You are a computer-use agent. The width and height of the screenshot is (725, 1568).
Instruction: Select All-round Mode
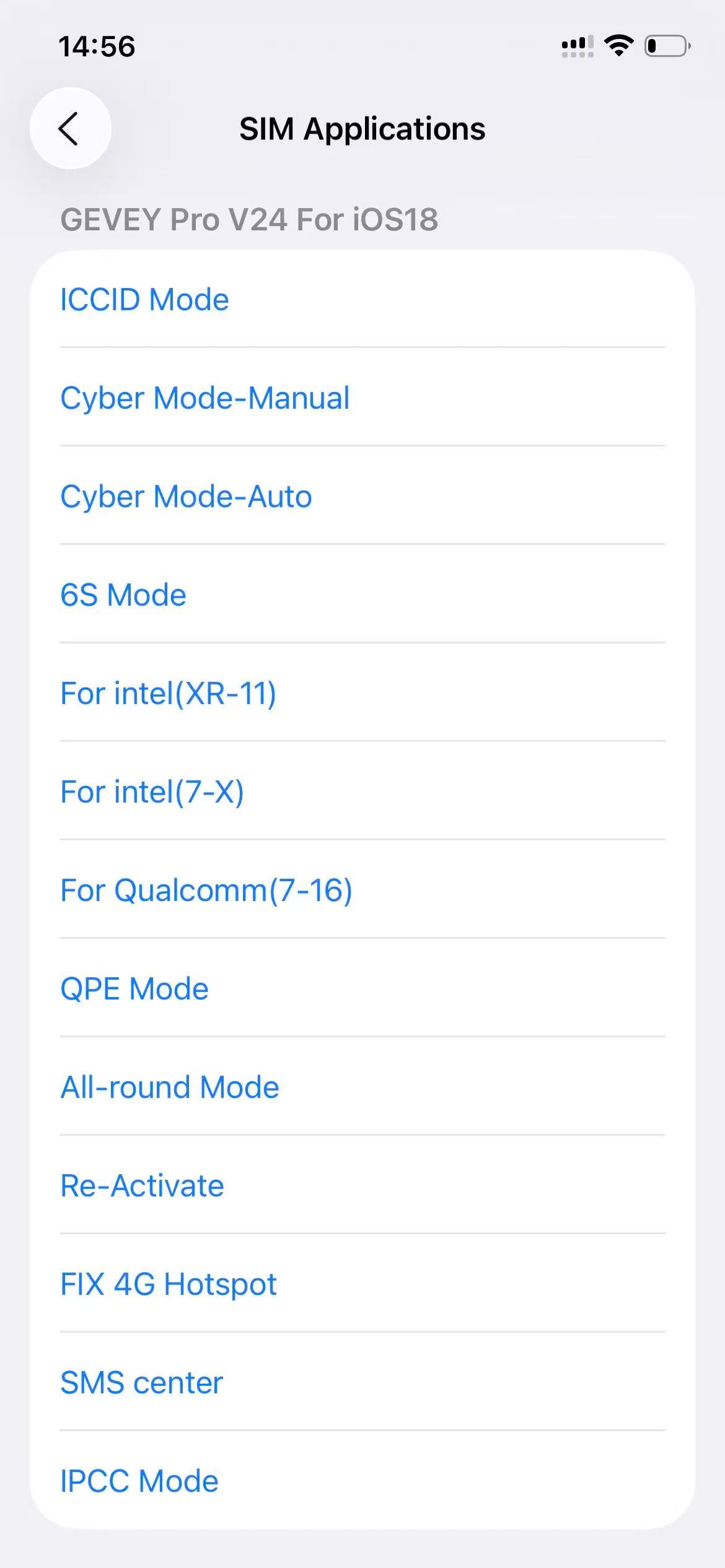tap(169, 1086)
